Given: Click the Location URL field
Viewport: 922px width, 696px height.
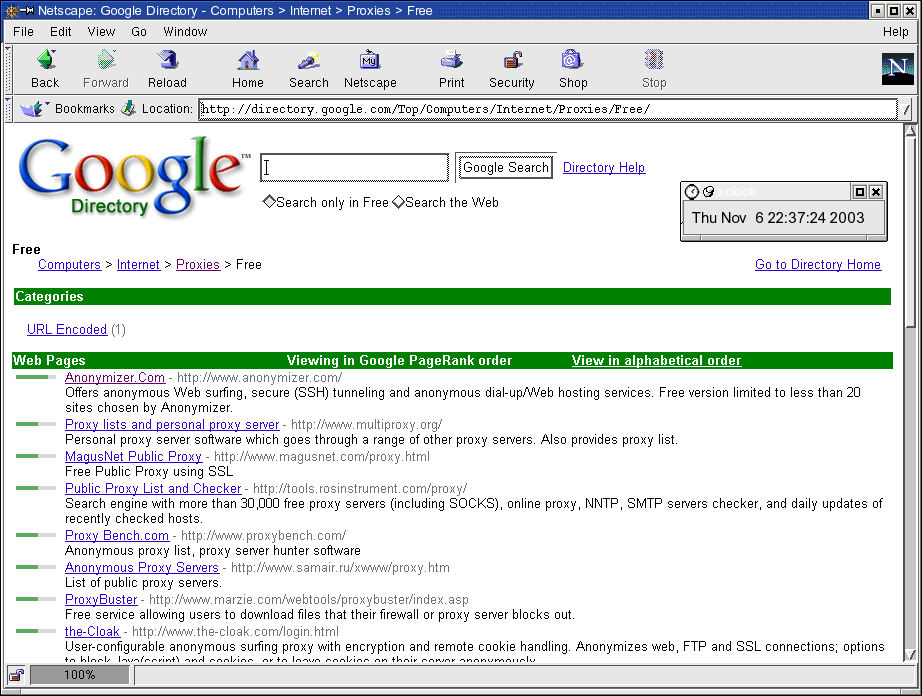Looking at the screenshot, I should click(548, 109).
